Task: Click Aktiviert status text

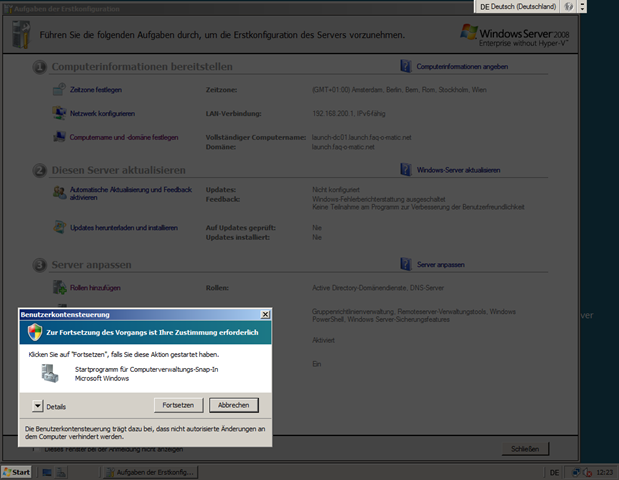Action: [x=323, y=340]
